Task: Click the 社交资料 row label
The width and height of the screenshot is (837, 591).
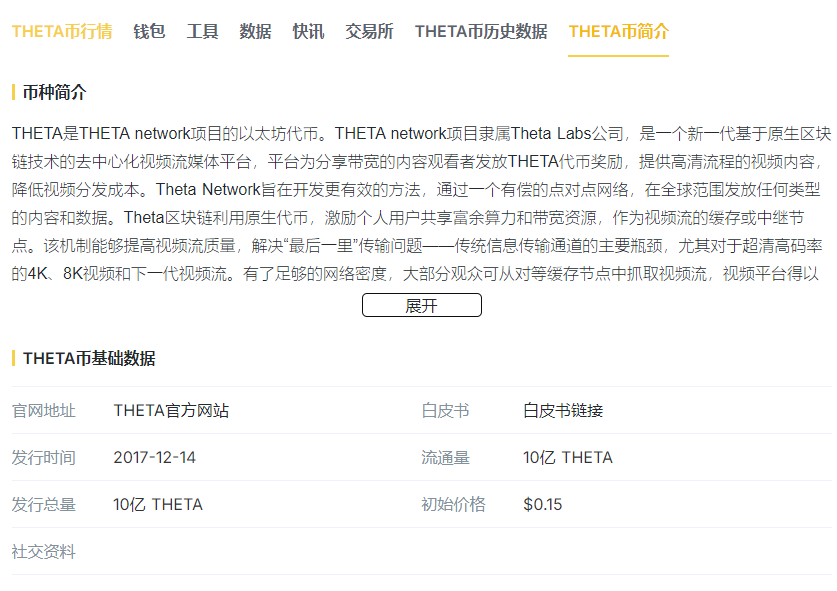Action: [x=44, y=551]
